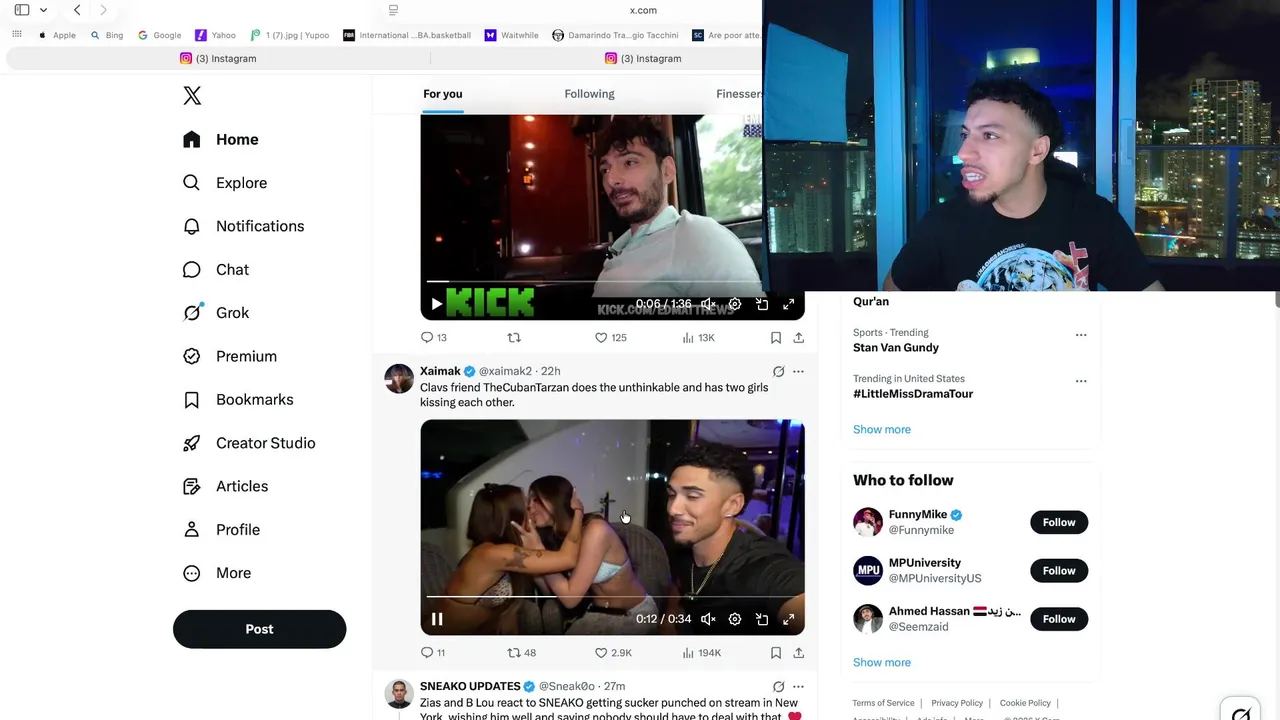1280x720 pixels.
Task: Expand the Safari sidebar dropdown arrow
Action: pyautogui.click(x=43, y=10)
